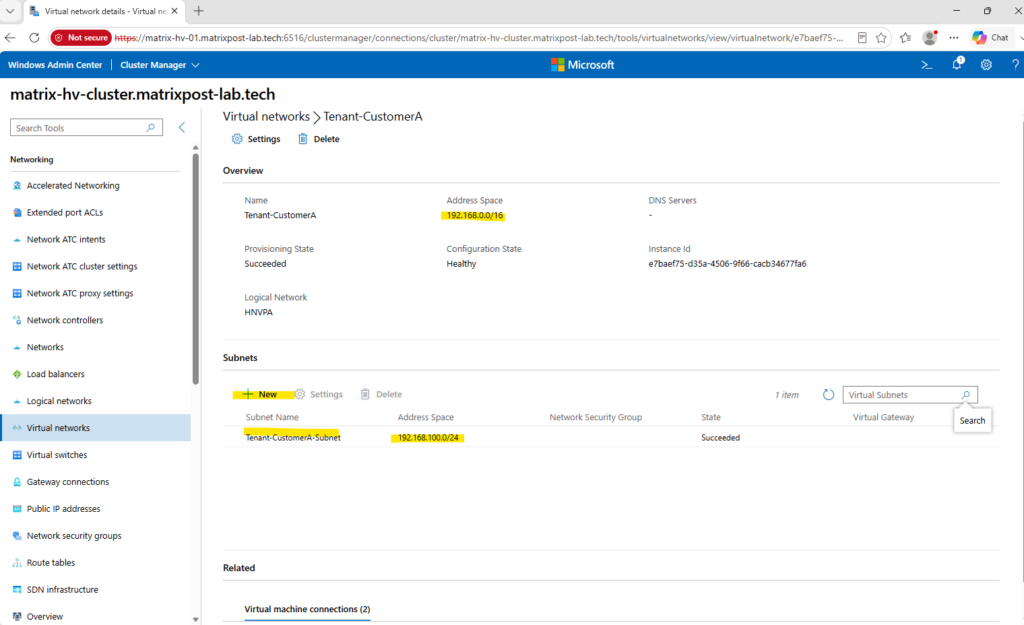Switch to Virtual machine connections tab
This screenshot has height=625, width=1024.
[x=307, y=609]
